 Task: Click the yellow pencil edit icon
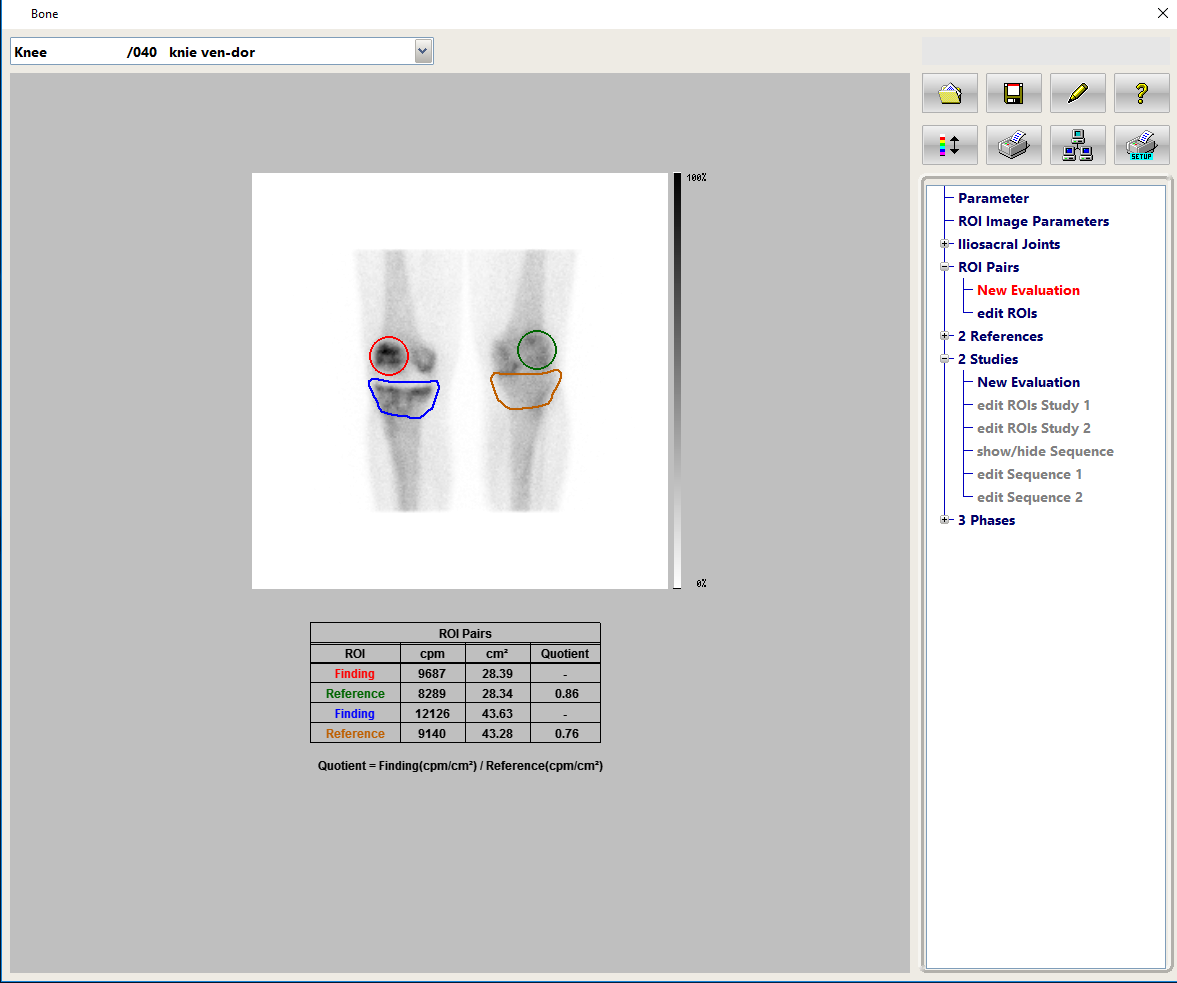click(x=1077, y=93)
